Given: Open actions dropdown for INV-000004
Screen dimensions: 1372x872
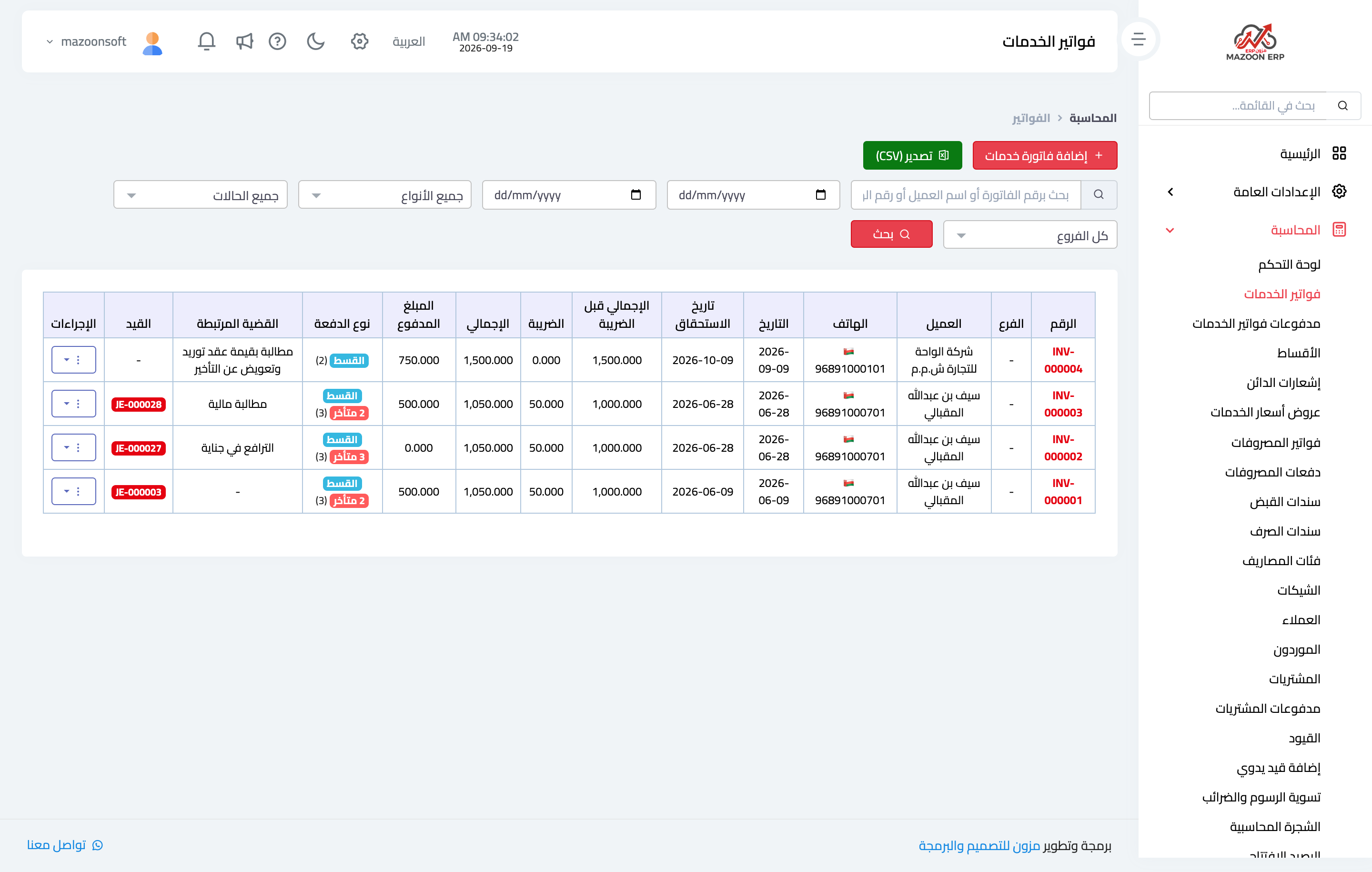Looking at the screenshot, I should click(73, 360).
